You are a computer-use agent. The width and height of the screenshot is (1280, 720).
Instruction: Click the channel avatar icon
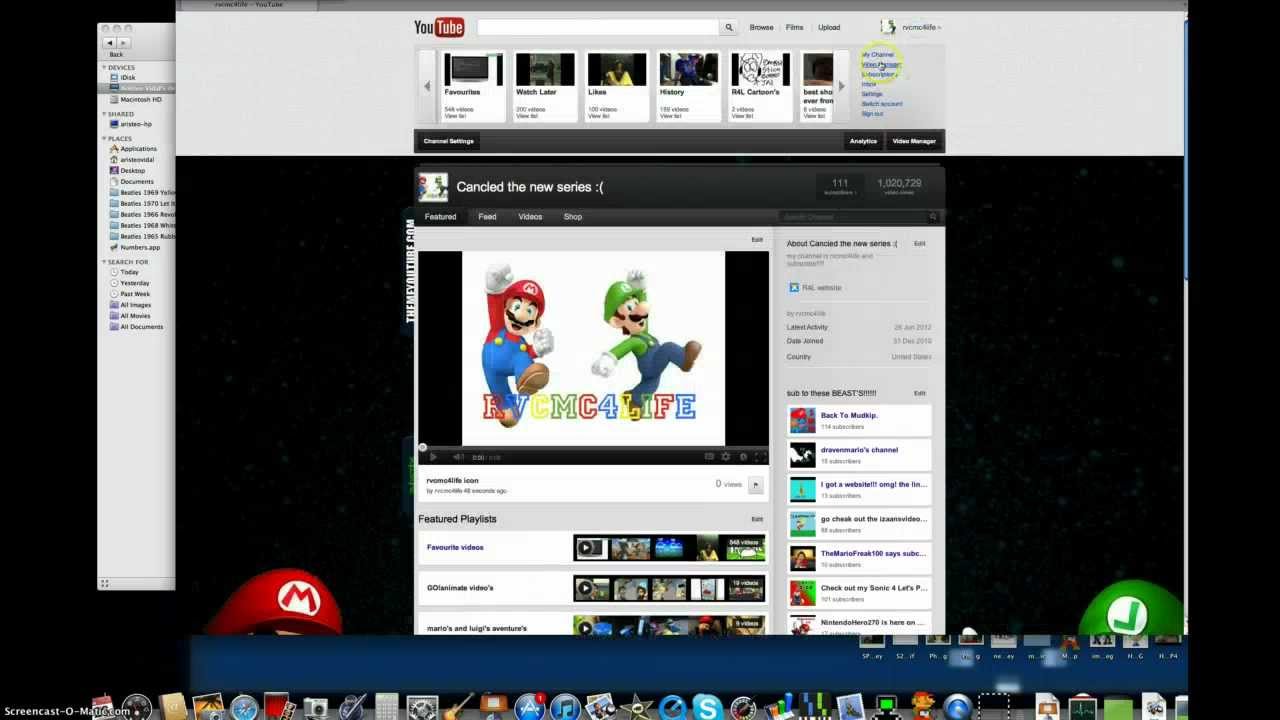tap(433, 187)
